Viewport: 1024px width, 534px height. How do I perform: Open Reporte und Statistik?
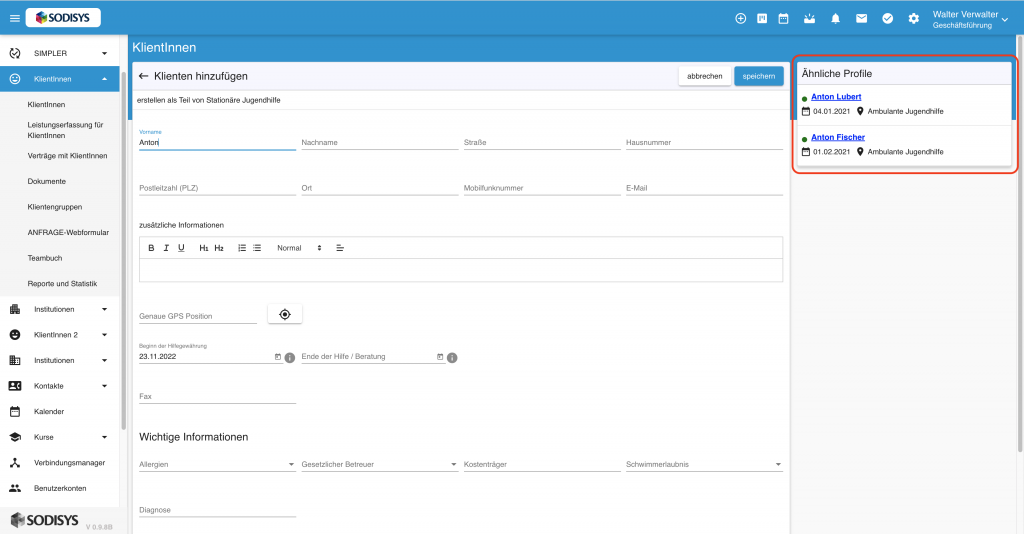point(62,283)
